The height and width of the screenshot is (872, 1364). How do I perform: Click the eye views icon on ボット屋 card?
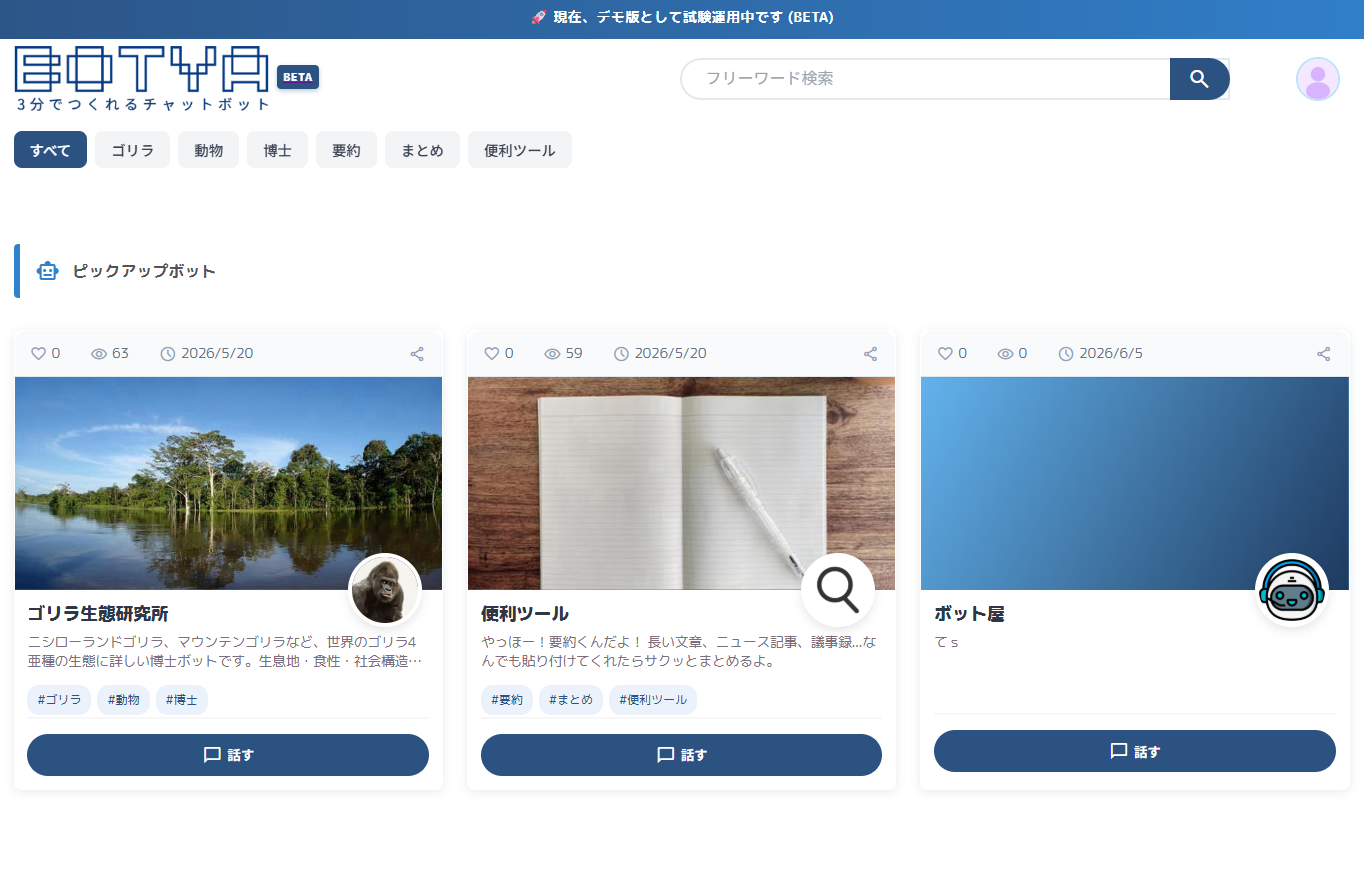point(1005,353)
